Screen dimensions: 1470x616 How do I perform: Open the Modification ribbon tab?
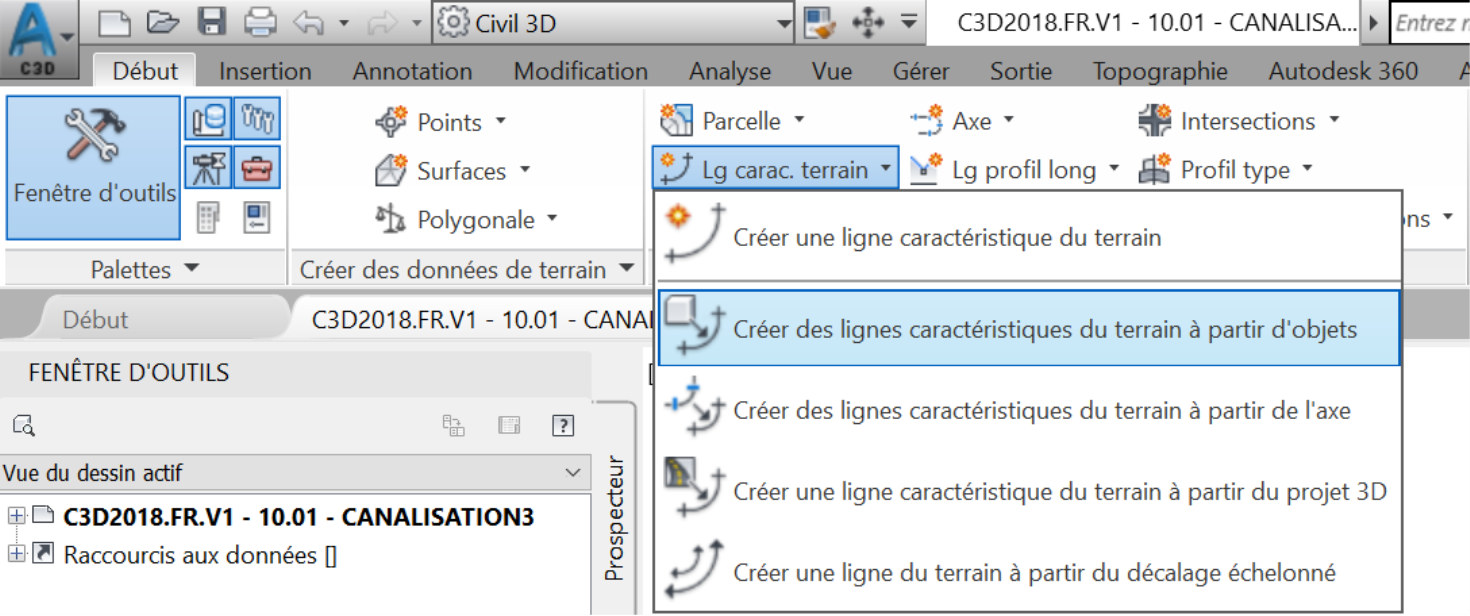pos(581,71)
